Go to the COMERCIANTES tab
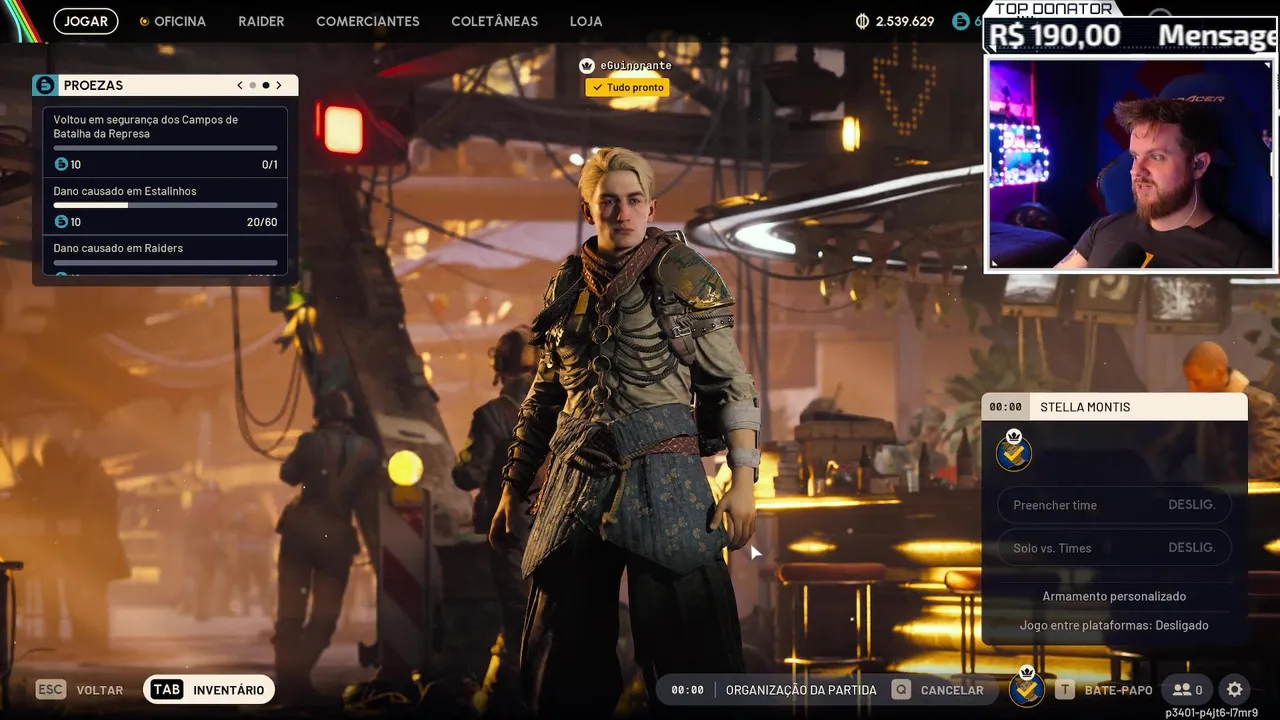 coord(368,21)
